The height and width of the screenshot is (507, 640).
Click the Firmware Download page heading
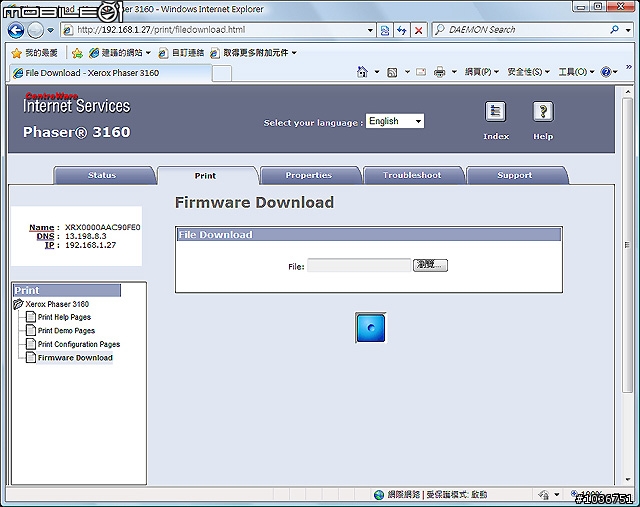coord(254,202)
